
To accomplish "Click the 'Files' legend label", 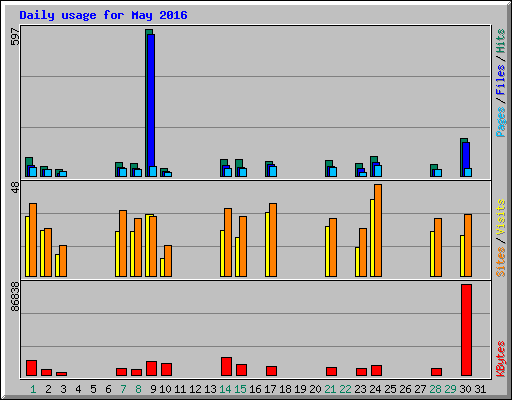I will [x=501, y=79].
